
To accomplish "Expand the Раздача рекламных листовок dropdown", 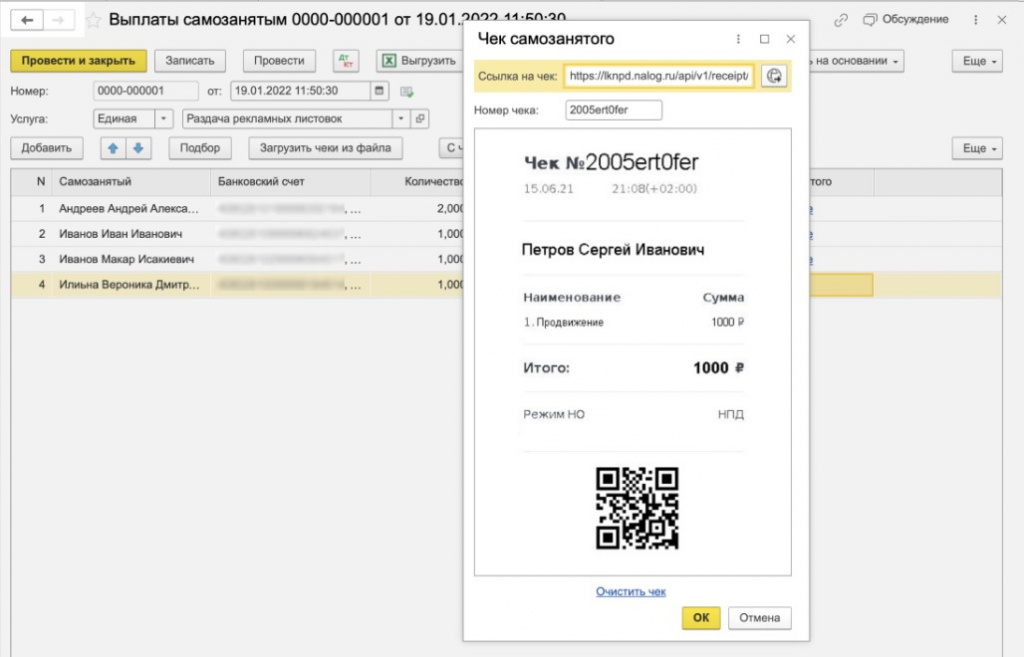I will 401,119.
